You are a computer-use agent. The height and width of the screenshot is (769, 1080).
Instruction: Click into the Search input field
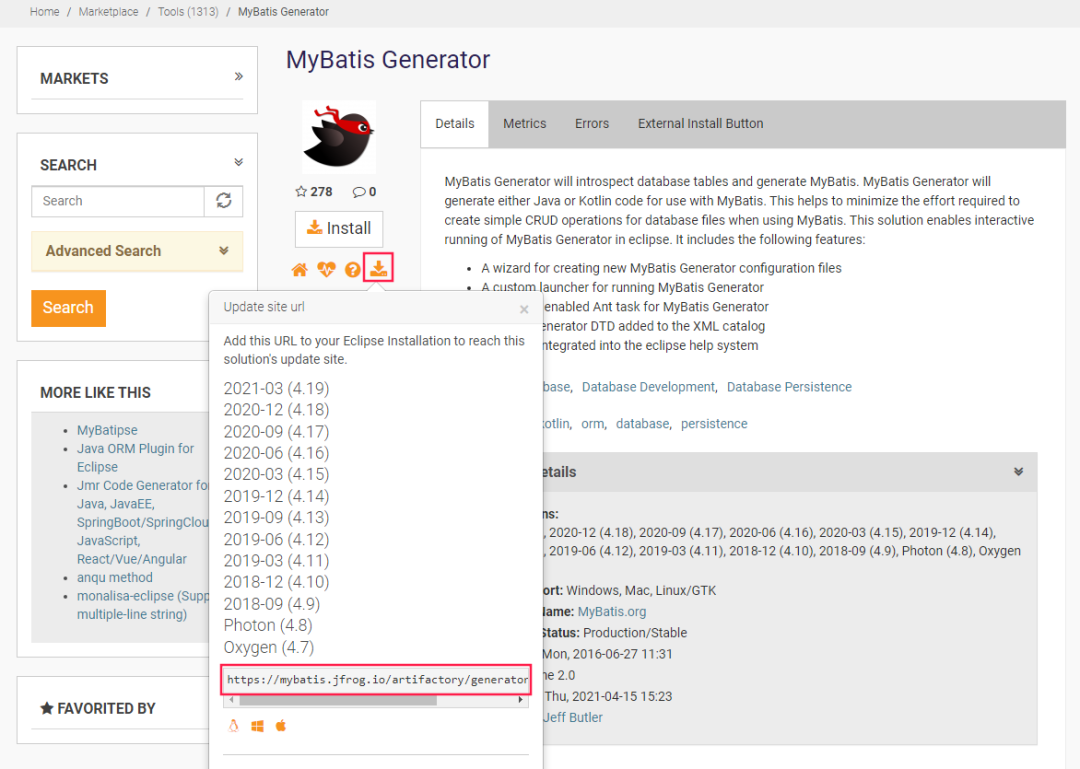pyautogui.click(x=118, y=201)
